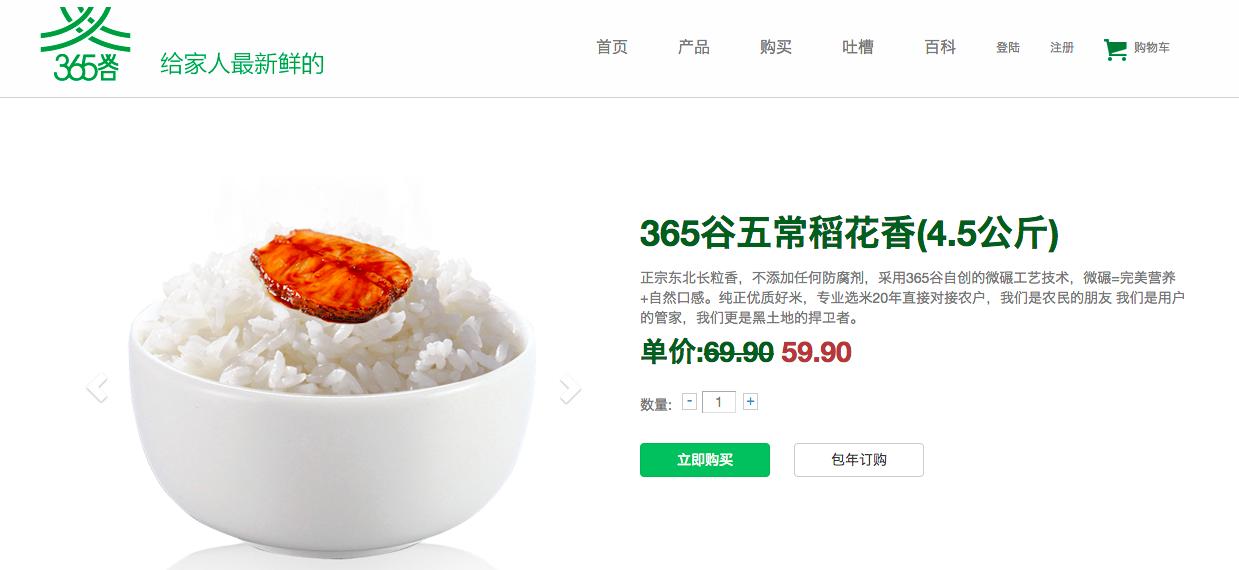Open the 吐槽 navigation item
The height and width of the screenshot is (570, 1239).
point(858,47)
